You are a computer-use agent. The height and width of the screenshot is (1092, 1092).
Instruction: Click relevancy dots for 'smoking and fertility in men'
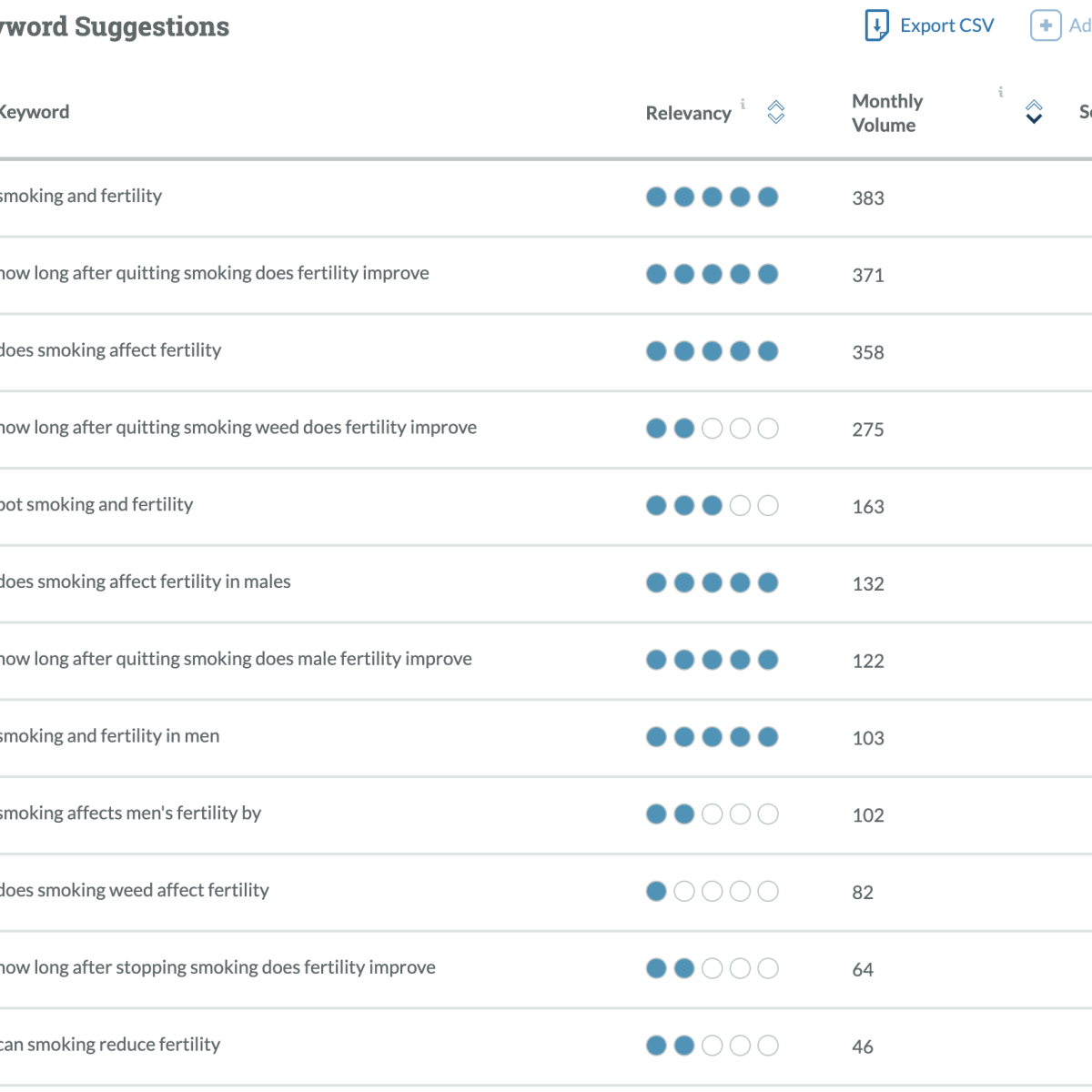tap(712, 736)
